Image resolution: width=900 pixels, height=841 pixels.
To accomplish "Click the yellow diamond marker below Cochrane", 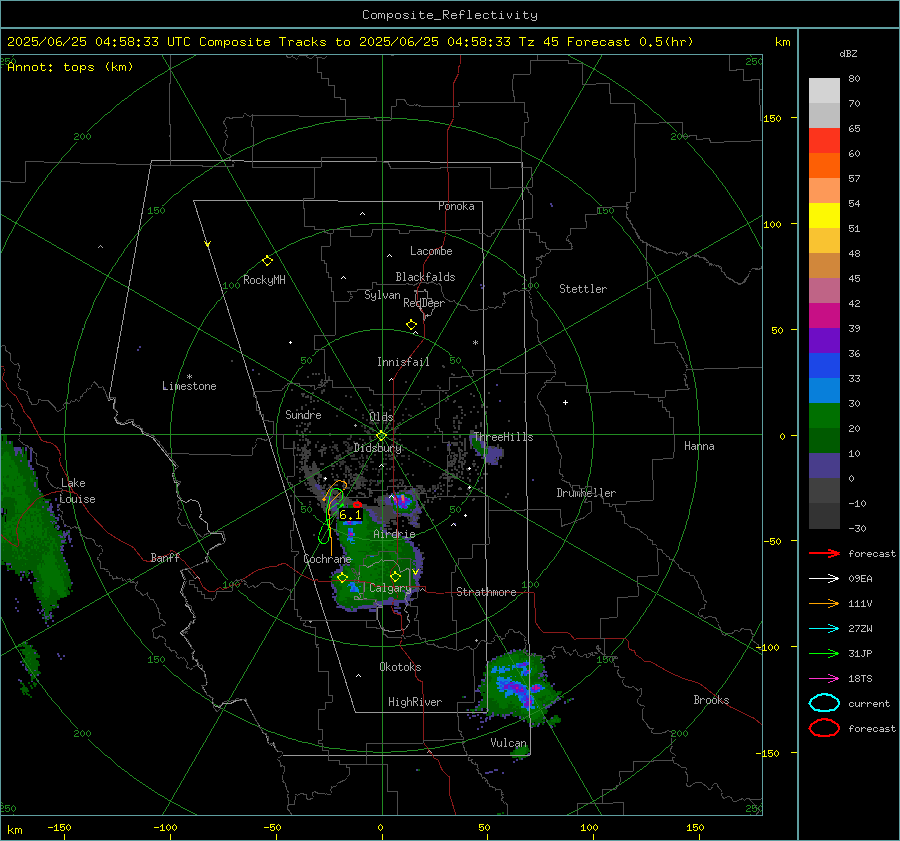I will [x=342, y=578].
